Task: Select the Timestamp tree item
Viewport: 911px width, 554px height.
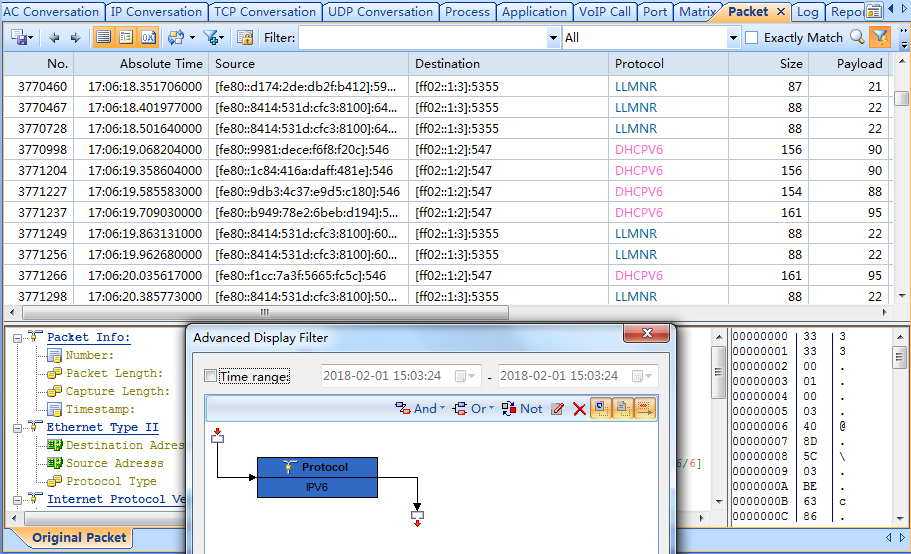Action: click(x=100, y=409)
